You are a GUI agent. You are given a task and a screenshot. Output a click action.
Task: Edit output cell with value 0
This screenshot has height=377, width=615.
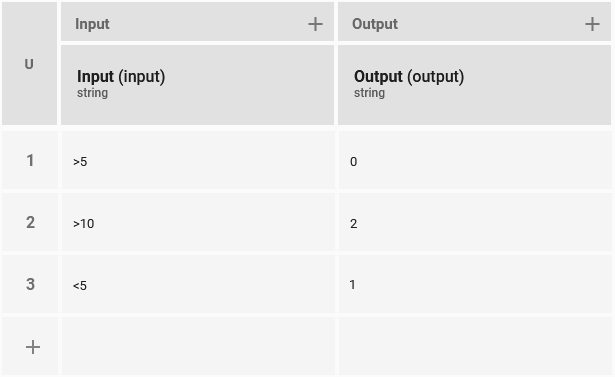475,160
